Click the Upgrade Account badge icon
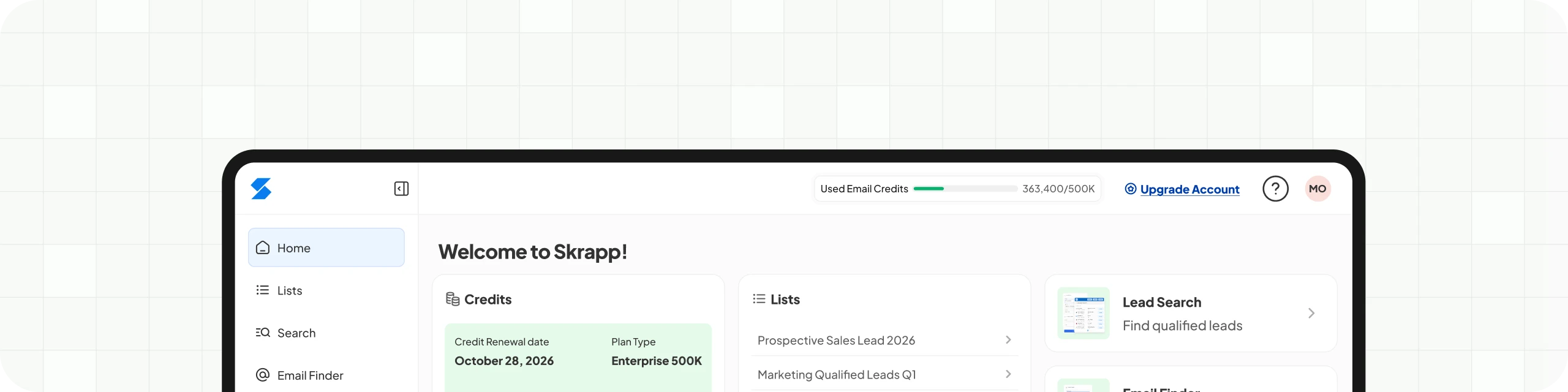 [x=1131, y=189]
